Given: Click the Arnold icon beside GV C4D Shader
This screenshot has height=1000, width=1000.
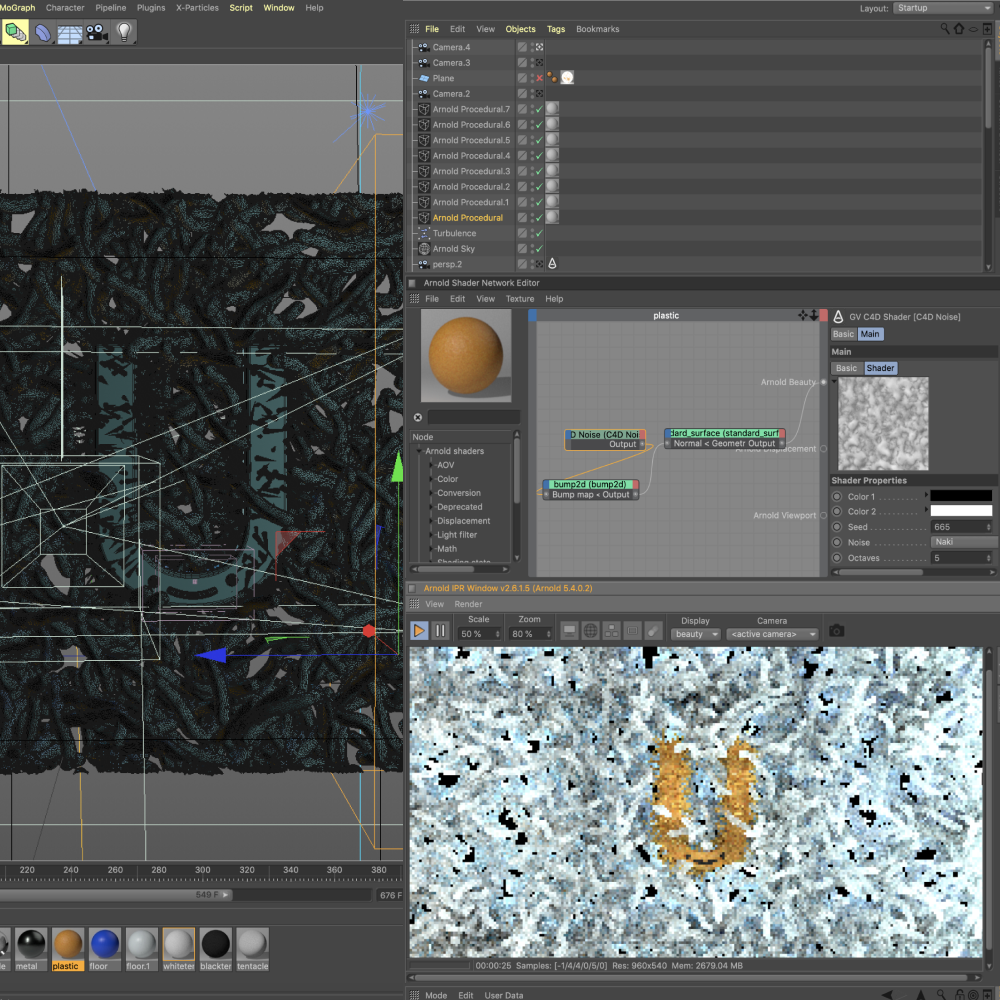Looking at the screenshot, I should click(x=839, y=316).
